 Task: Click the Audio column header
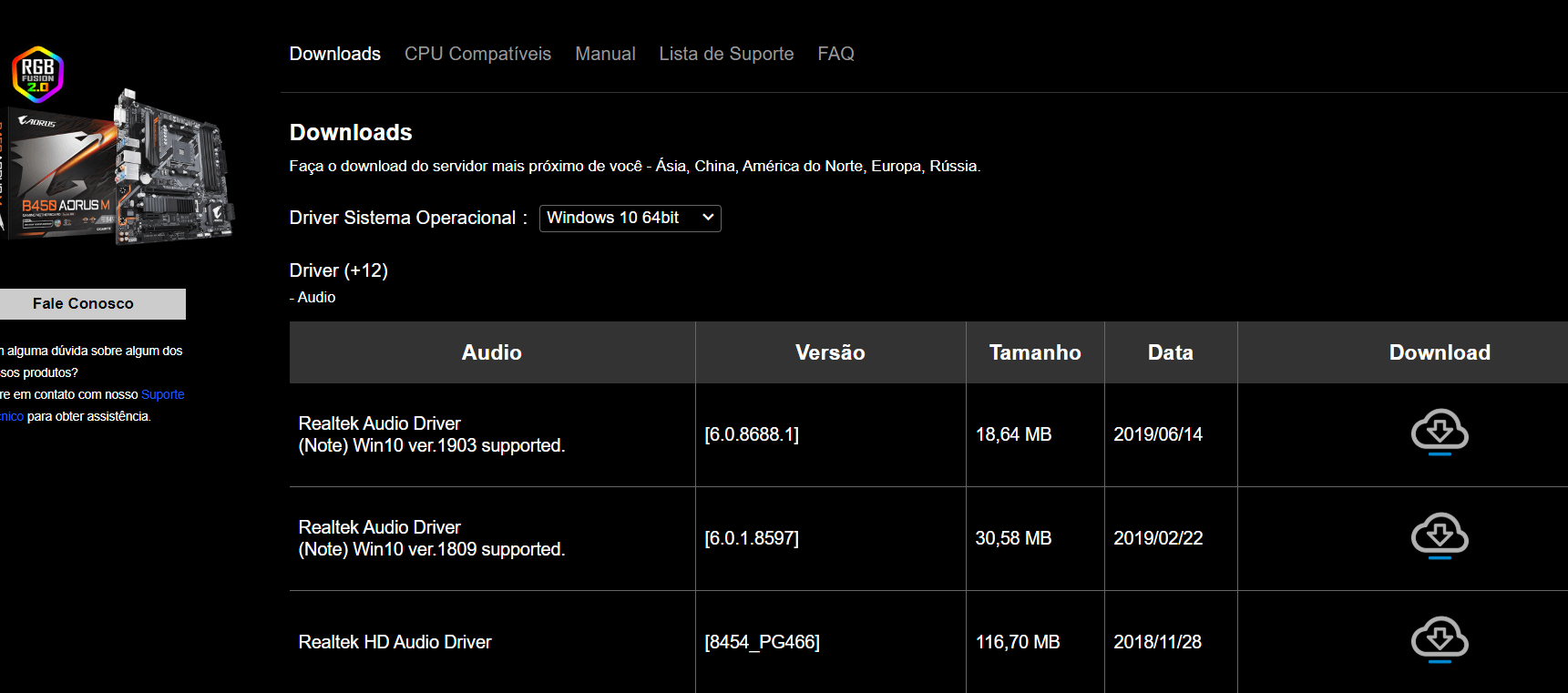click(x=492, y=352)
